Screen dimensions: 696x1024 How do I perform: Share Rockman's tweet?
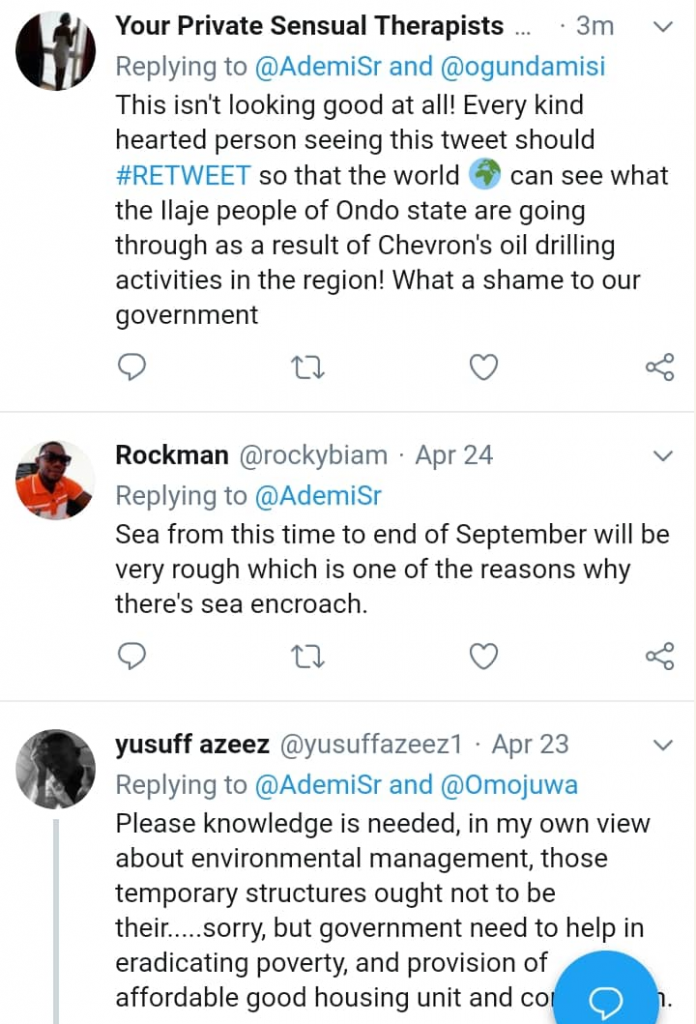(660, 656)
